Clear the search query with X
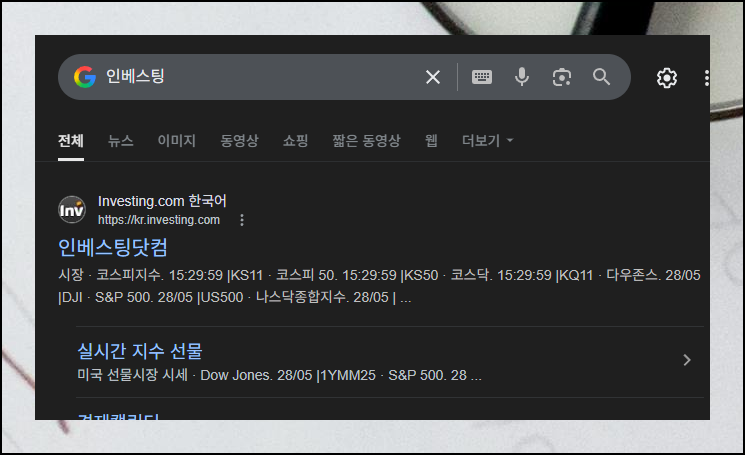Image resolution: width=745 pixels, height=455 pixels. pyautogui.click(x=433, y=77)
